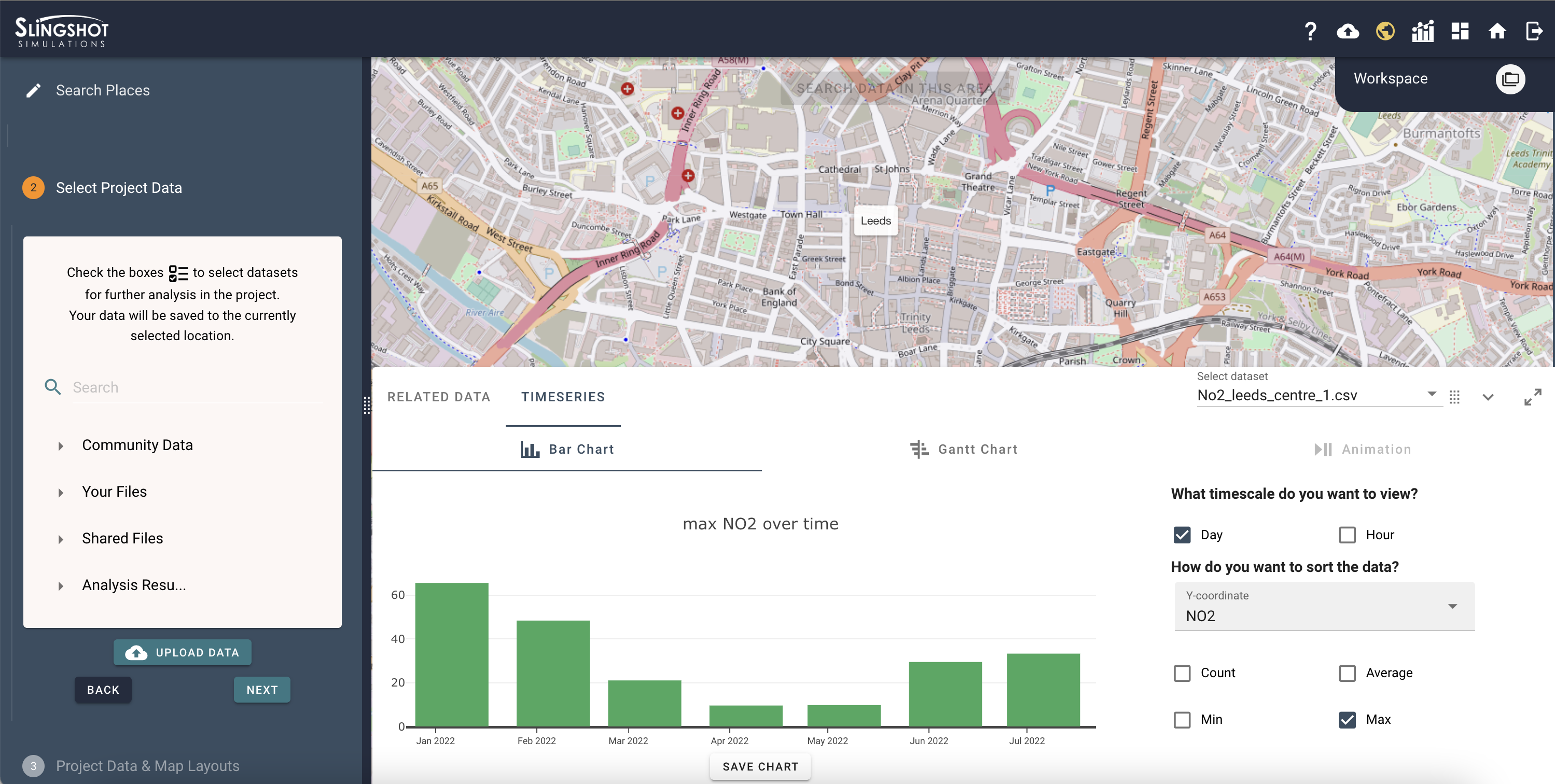Screen dimensions: 1555x784
Task: Switch to the Related Data tab
Action: [439, 397]
